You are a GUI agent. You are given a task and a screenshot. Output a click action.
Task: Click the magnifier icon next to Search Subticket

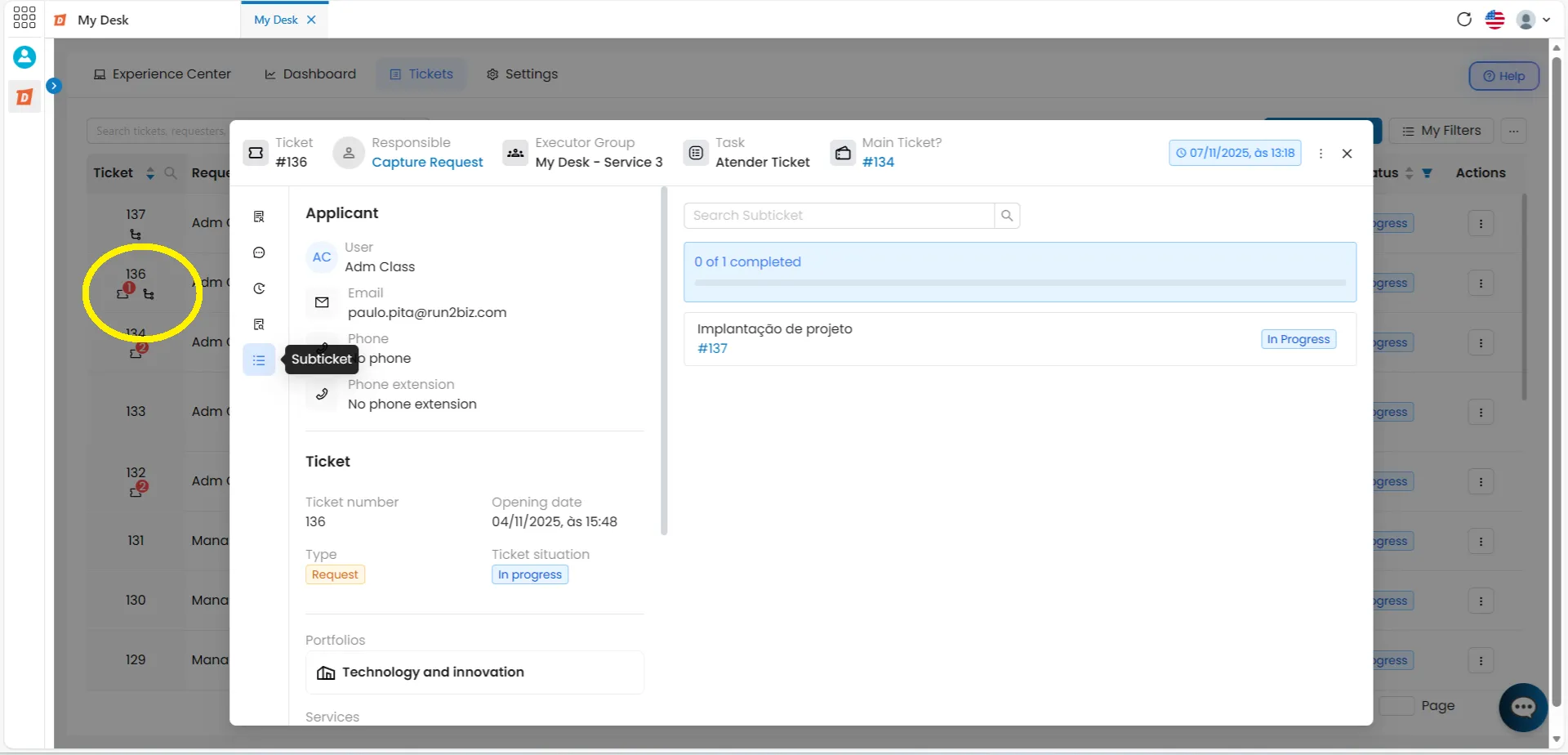pyautogui.click(x=1007, y=216)
